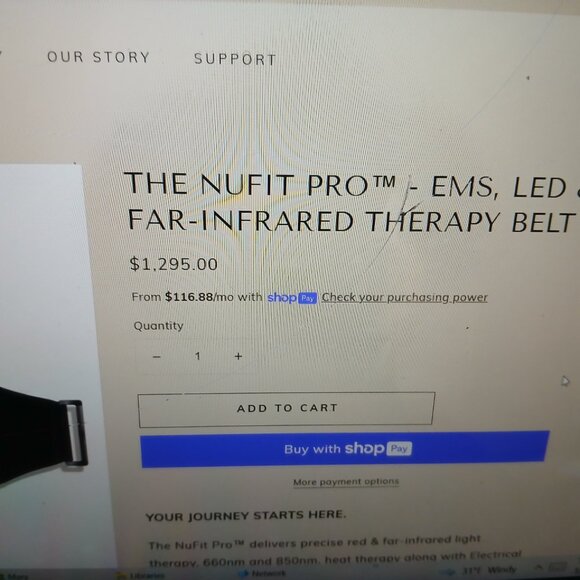Decrease quantity with the minus icon
This screenshot has height=580, width=580.
[157, 357]
